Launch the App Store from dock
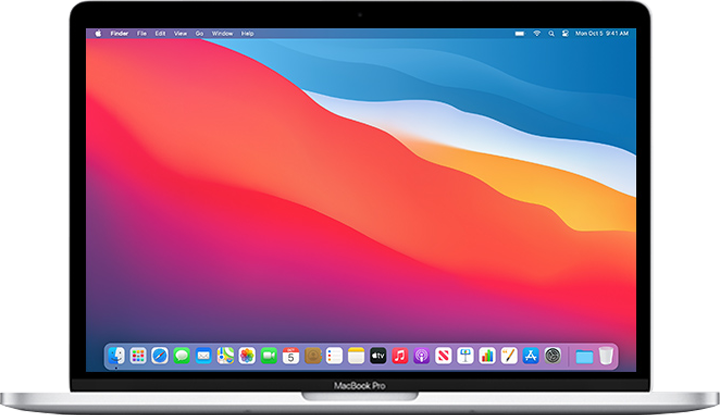Image resolution: width=720 pixels, height=415 pixels. click(531, 355)
